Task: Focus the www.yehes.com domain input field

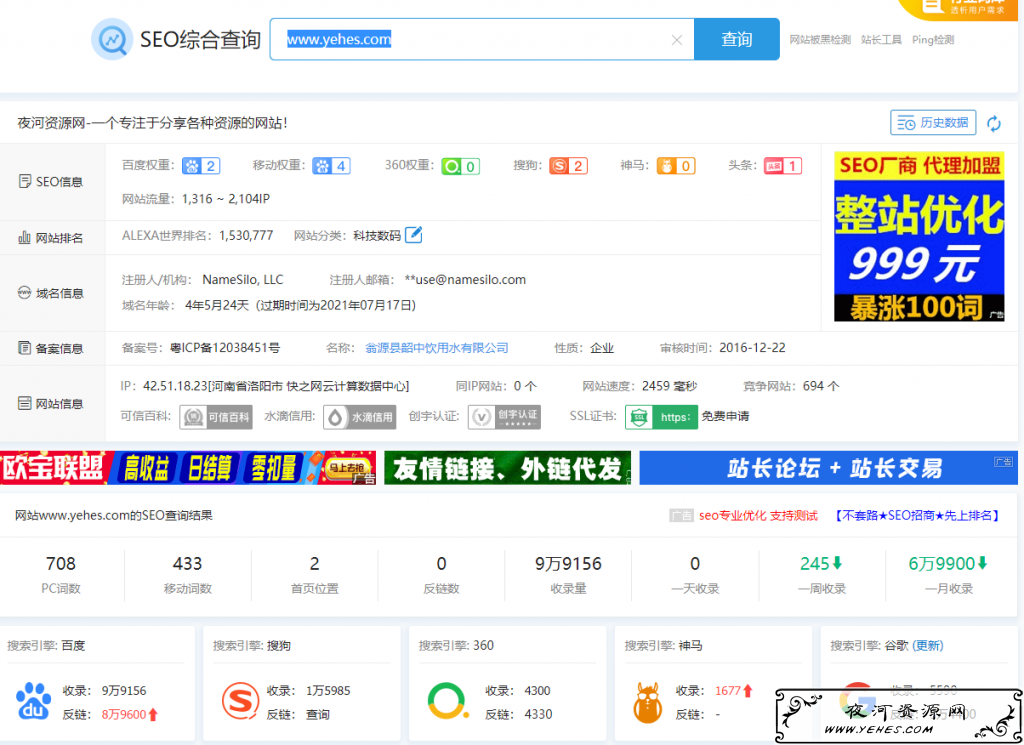Action: click(482, 39)
